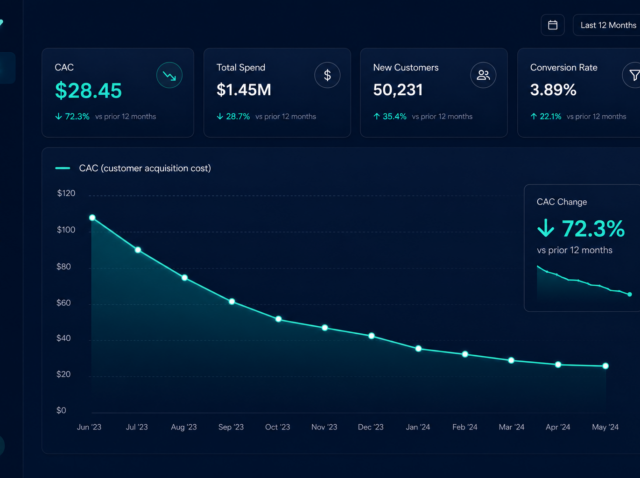Click the Total Spend dollar icon
The height and width of the screenshot is (478, 640).
327,75
